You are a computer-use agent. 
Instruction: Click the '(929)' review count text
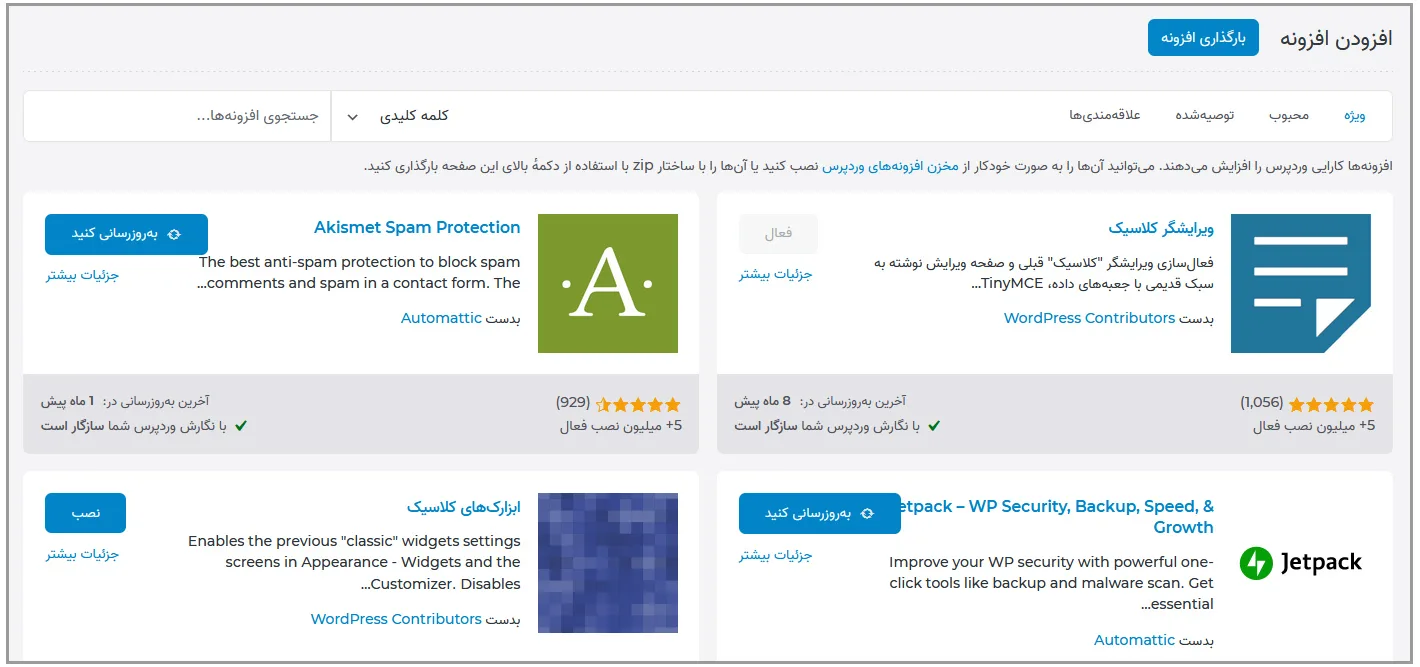(573, 402)
